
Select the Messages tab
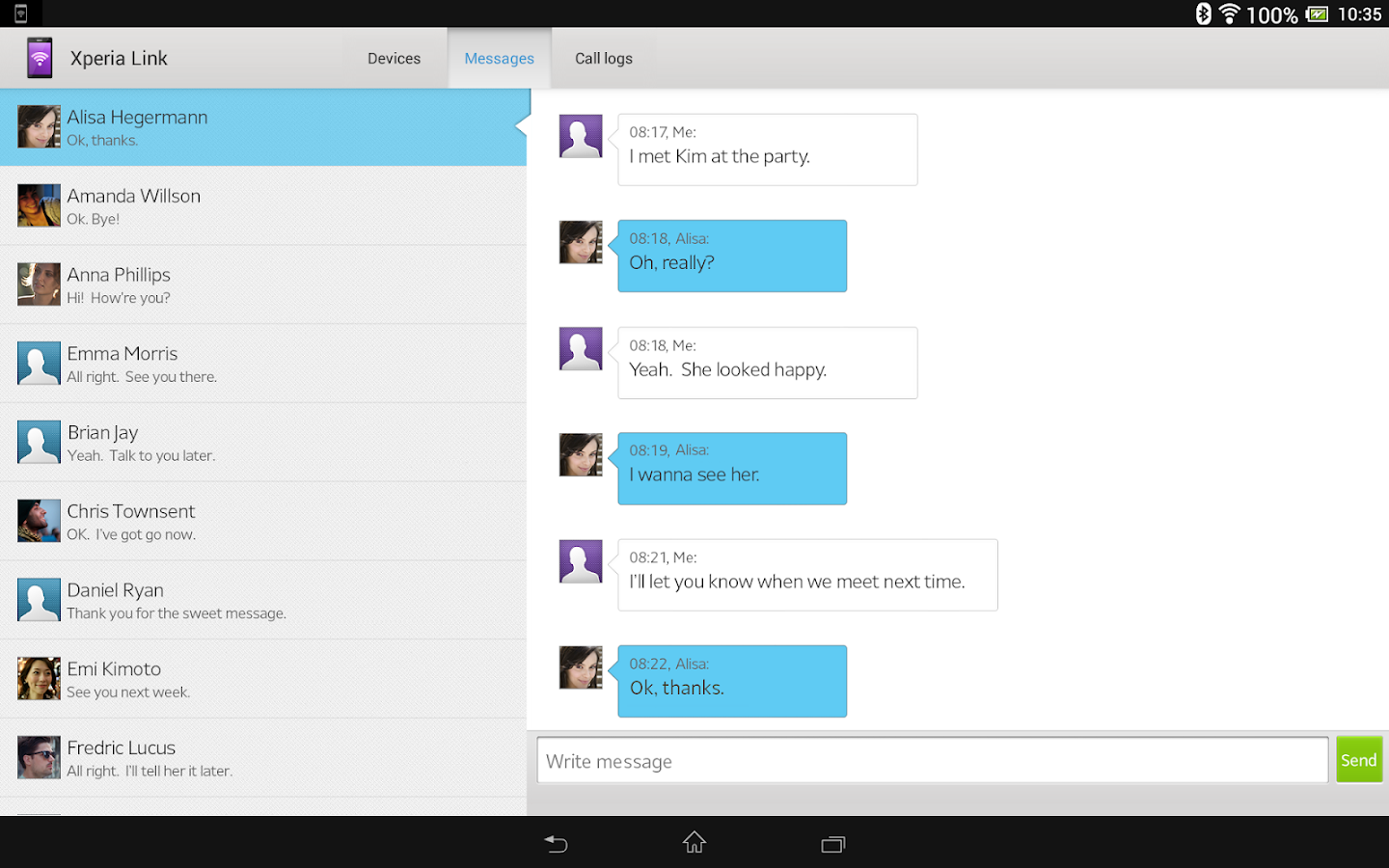(x=499, y=58)
